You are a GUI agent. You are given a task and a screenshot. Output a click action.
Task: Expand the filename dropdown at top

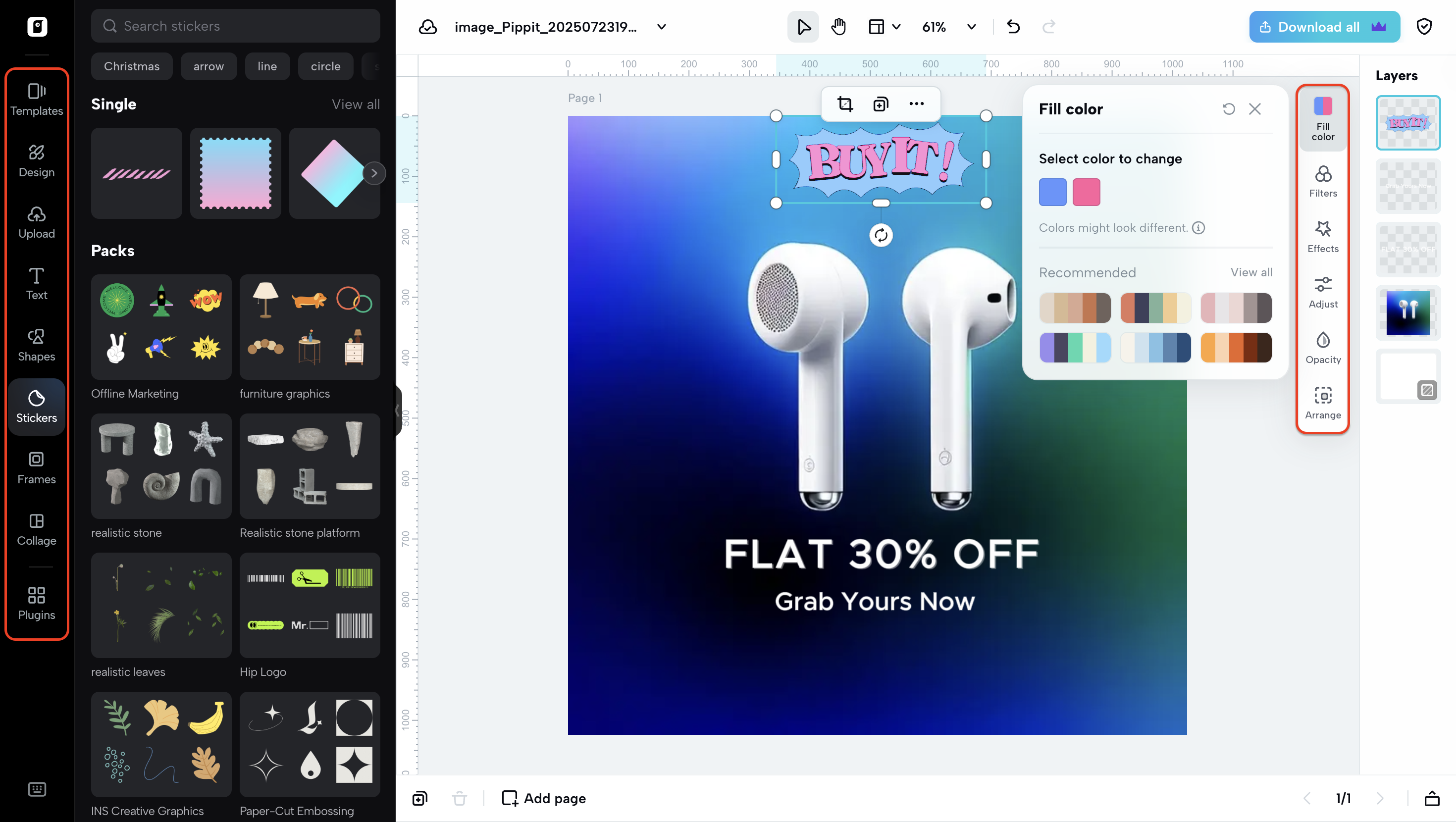pyautogui.click(x=660, y=27)
